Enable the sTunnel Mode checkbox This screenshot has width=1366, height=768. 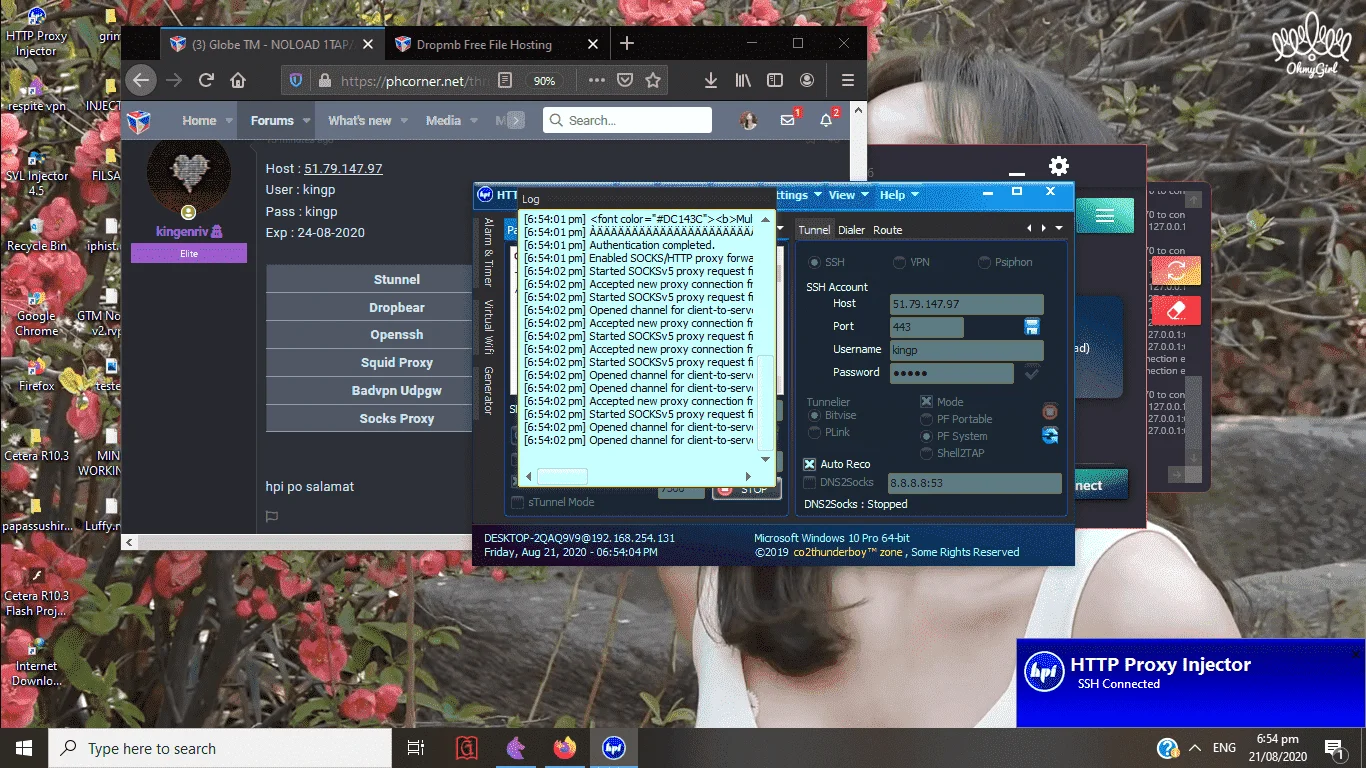point(517,502)
